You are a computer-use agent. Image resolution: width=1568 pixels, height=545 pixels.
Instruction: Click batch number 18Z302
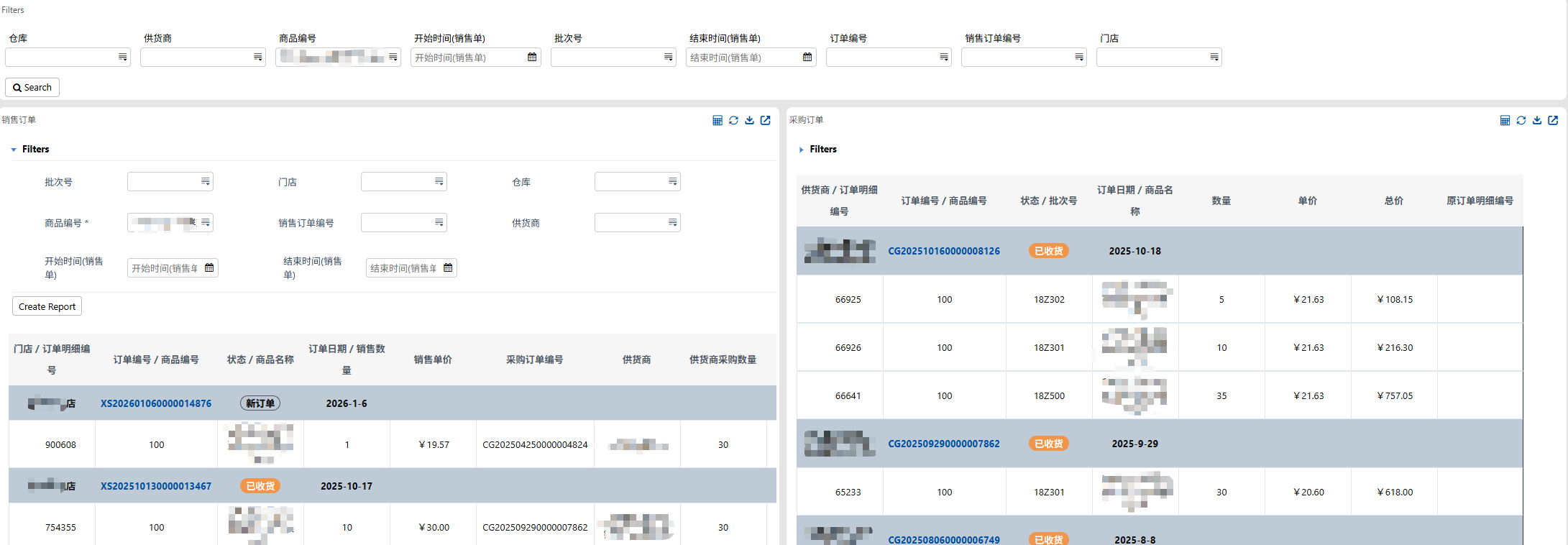(1049, 299)
